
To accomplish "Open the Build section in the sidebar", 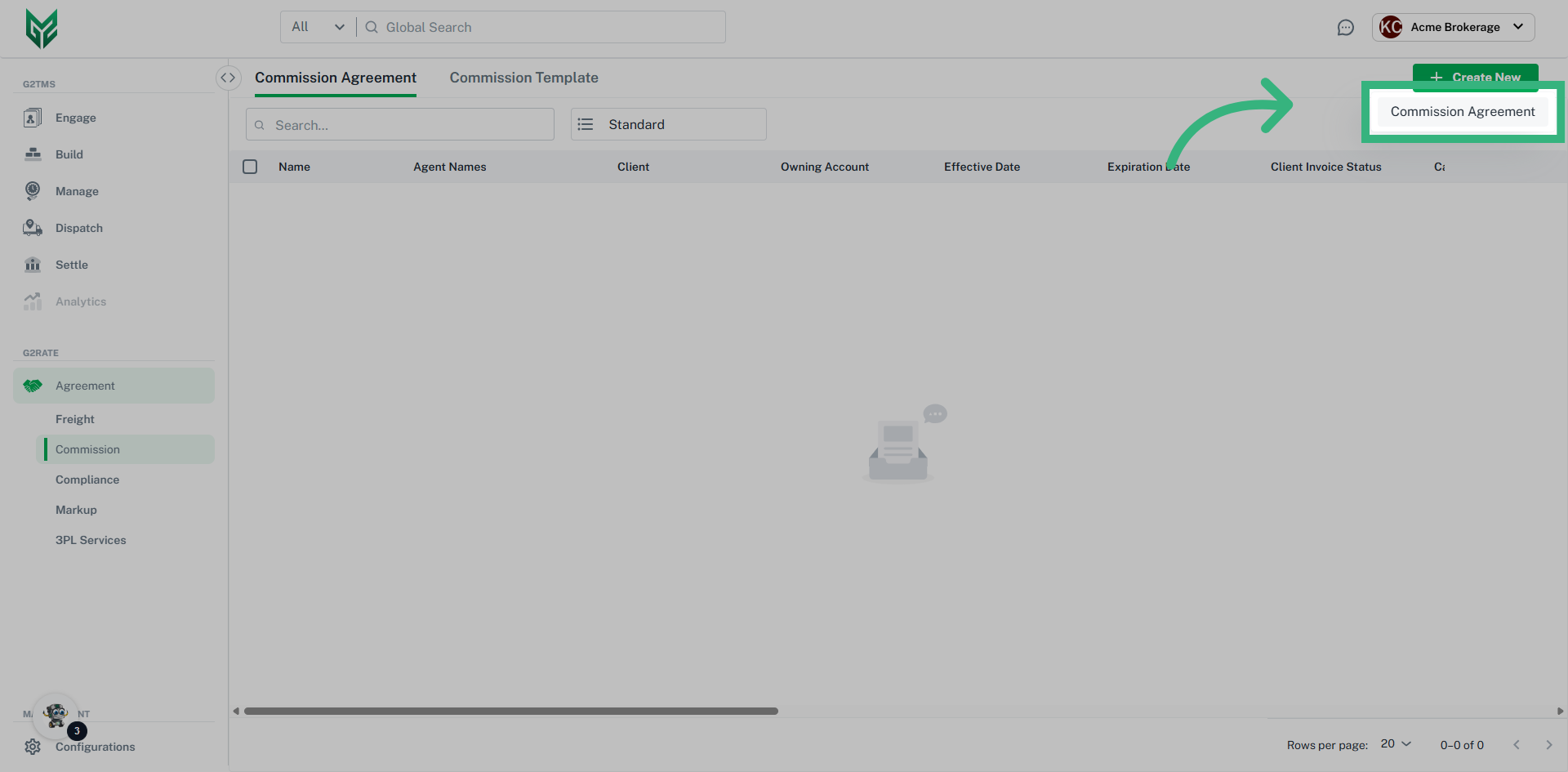I will pos(69,154).
